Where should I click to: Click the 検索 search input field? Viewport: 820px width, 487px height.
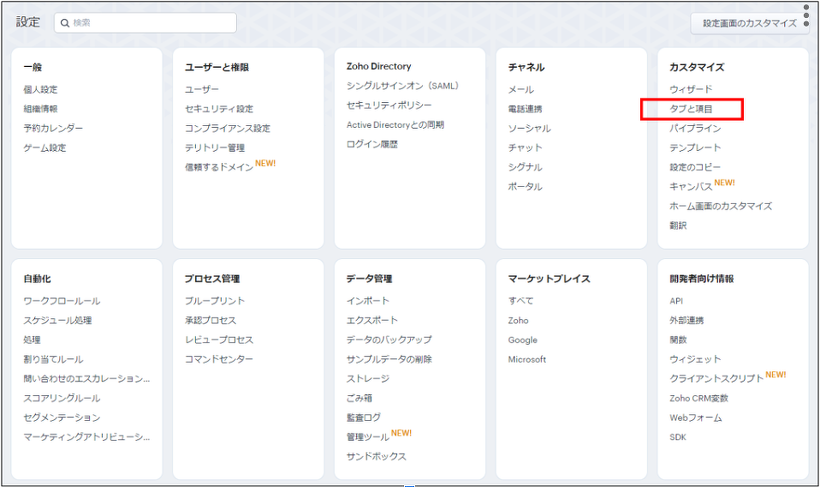pos(150,23)
